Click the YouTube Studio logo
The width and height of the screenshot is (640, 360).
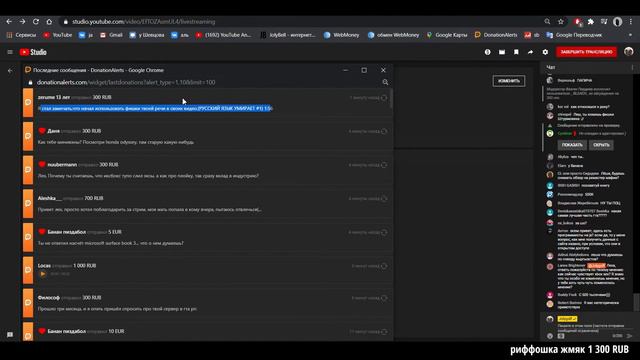33,52
